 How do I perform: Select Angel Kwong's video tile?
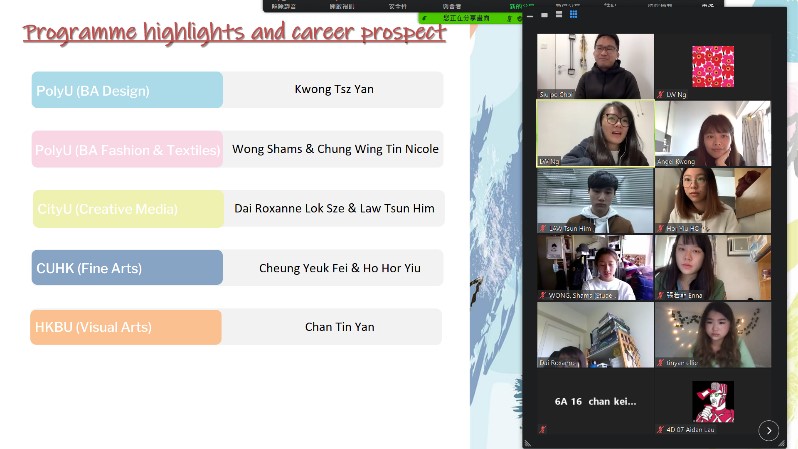click(x=712, y=133)
